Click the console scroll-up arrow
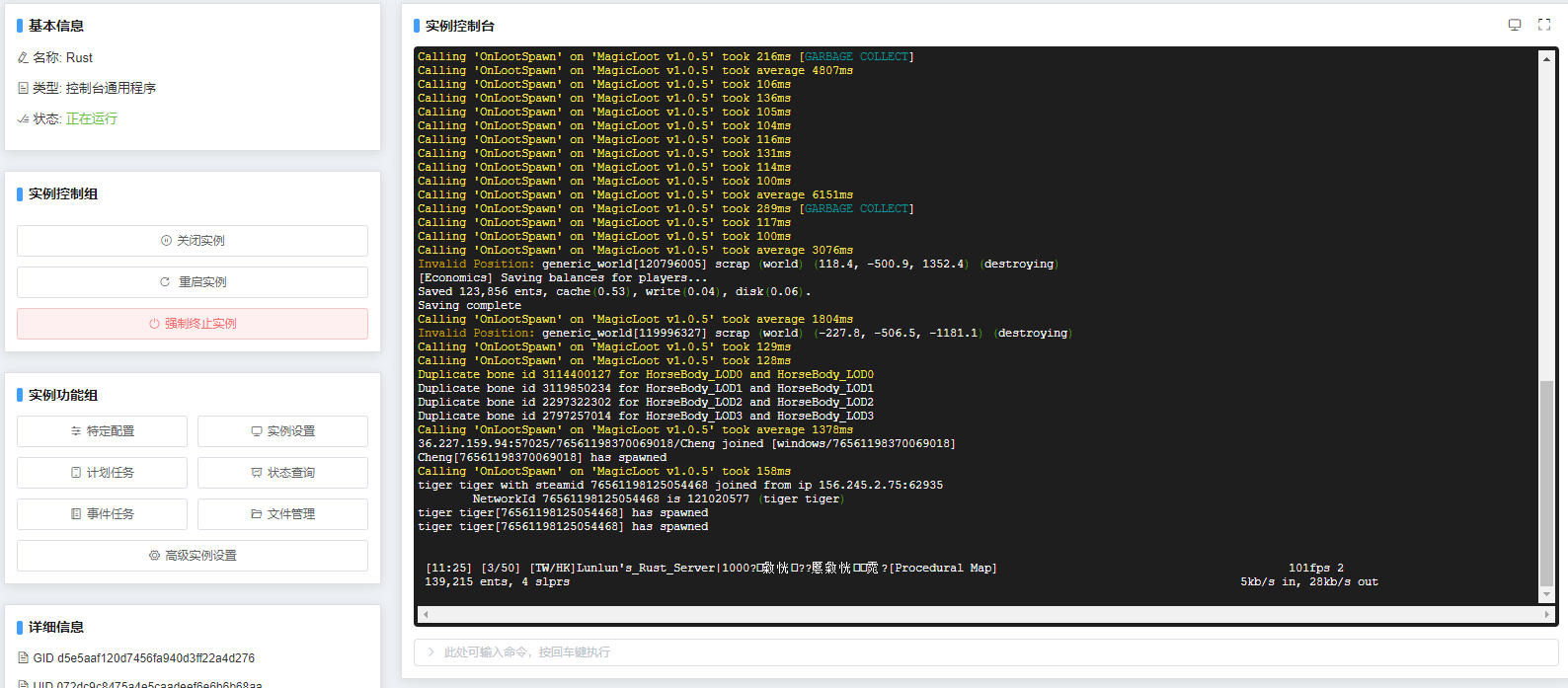Image resolution: width=1568 pixels, height=688 pixels. coord(1546,58)
